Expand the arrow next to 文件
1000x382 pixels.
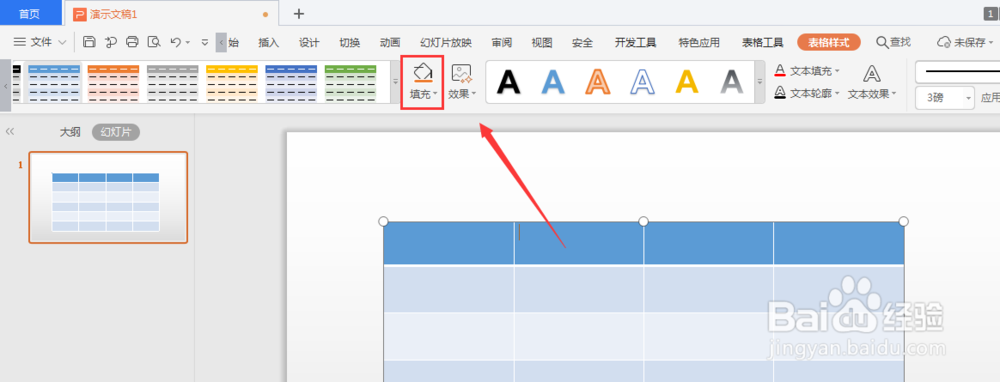62,43
